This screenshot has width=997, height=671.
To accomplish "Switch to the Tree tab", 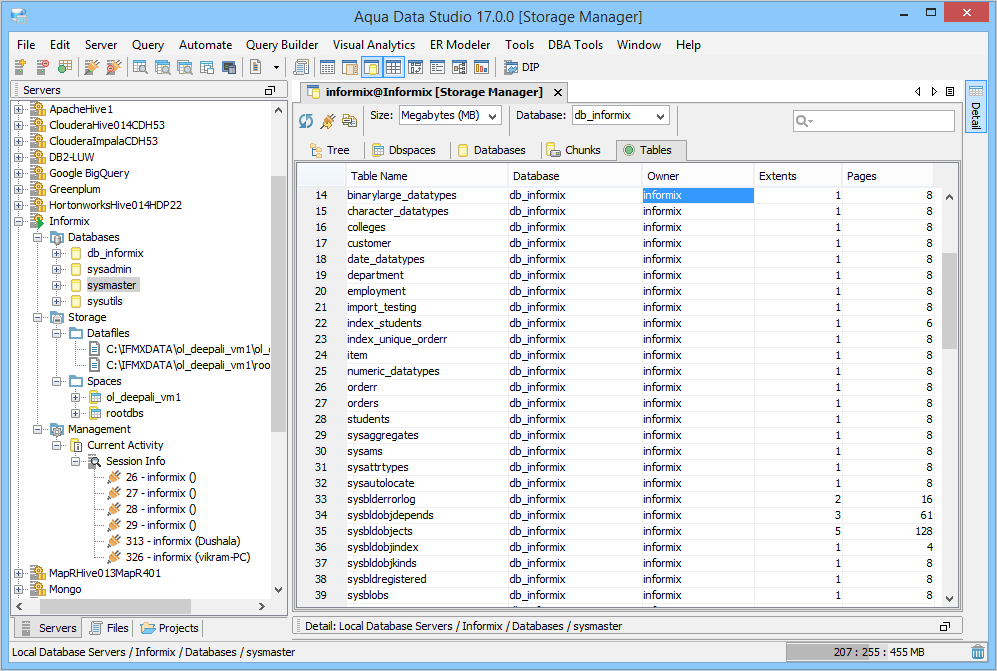I will (330, 150).
